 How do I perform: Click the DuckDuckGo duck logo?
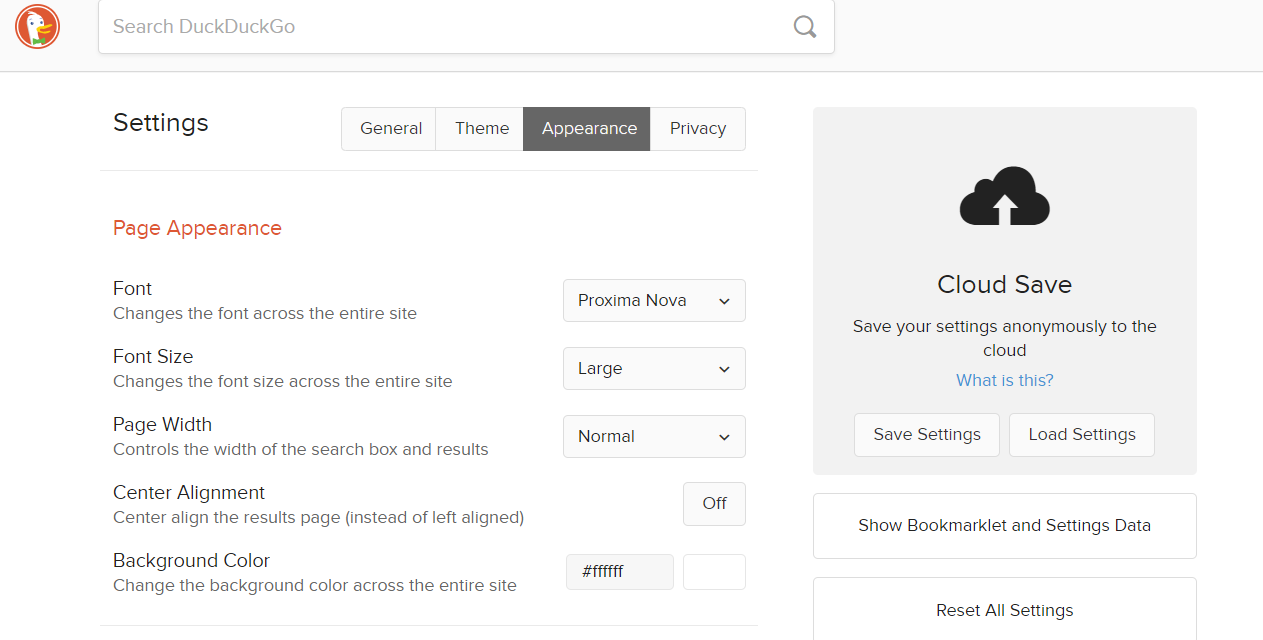(x=38, y=26)
